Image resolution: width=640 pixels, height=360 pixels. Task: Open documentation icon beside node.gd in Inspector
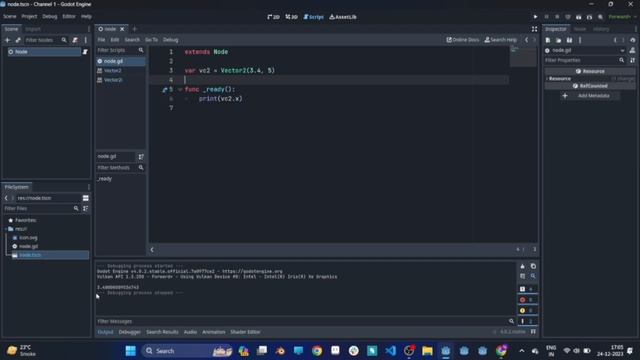(632, 50)
